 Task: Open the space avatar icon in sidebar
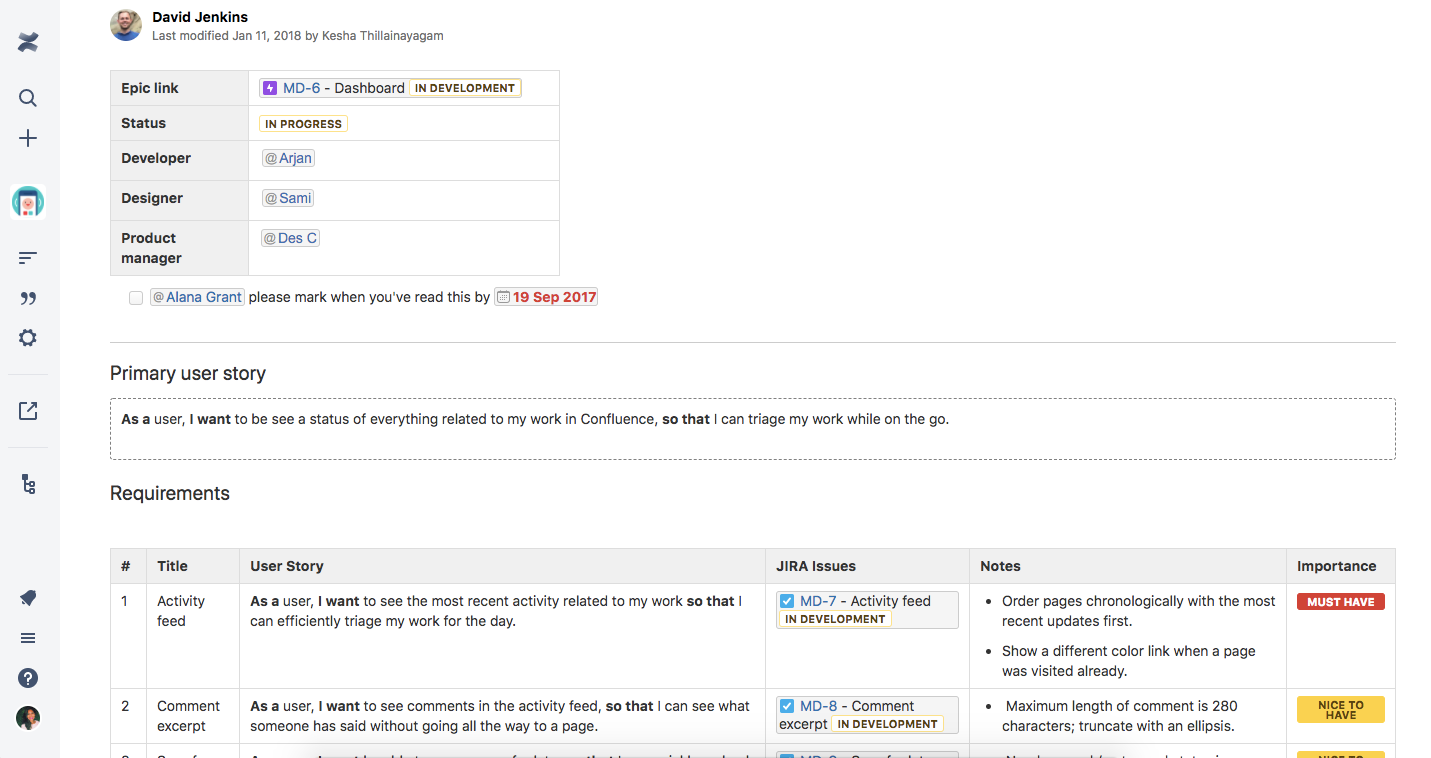click(x=28, y=202)
